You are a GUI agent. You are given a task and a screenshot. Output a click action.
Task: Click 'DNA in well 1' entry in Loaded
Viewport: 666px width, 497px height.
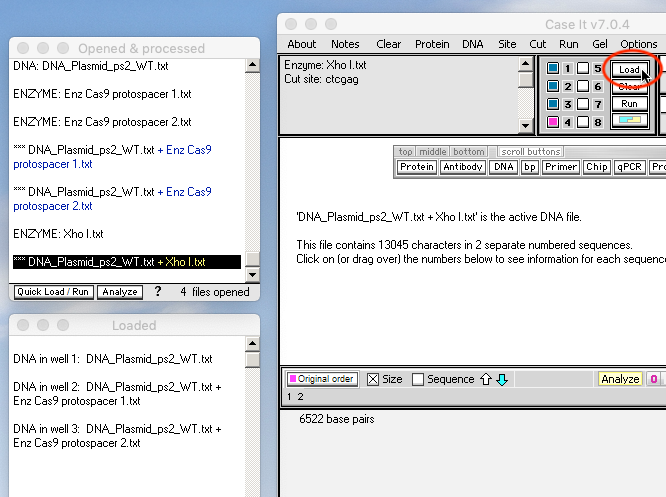tap(113, 359)
